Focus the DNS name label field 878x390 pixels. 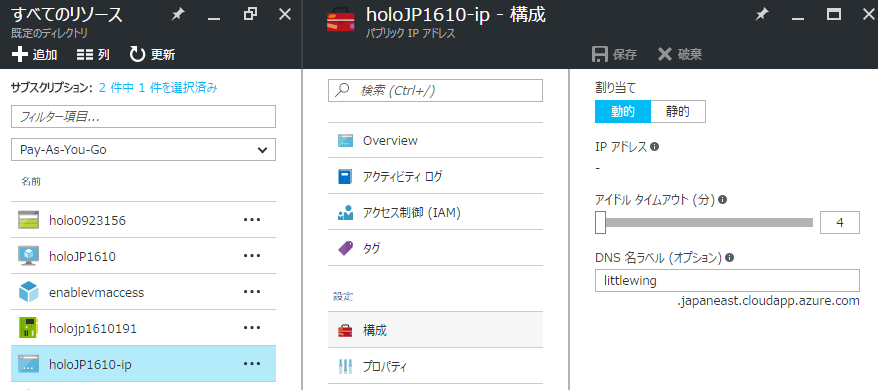point(727,280)
